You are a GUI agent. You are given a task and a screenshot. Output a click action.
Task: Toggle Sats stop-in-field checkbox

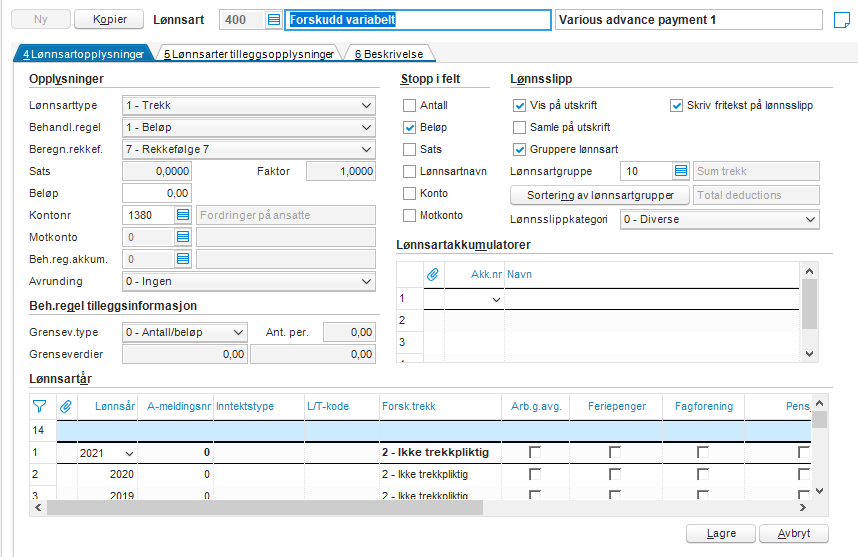pyautogui.click(x=409, y=149)
